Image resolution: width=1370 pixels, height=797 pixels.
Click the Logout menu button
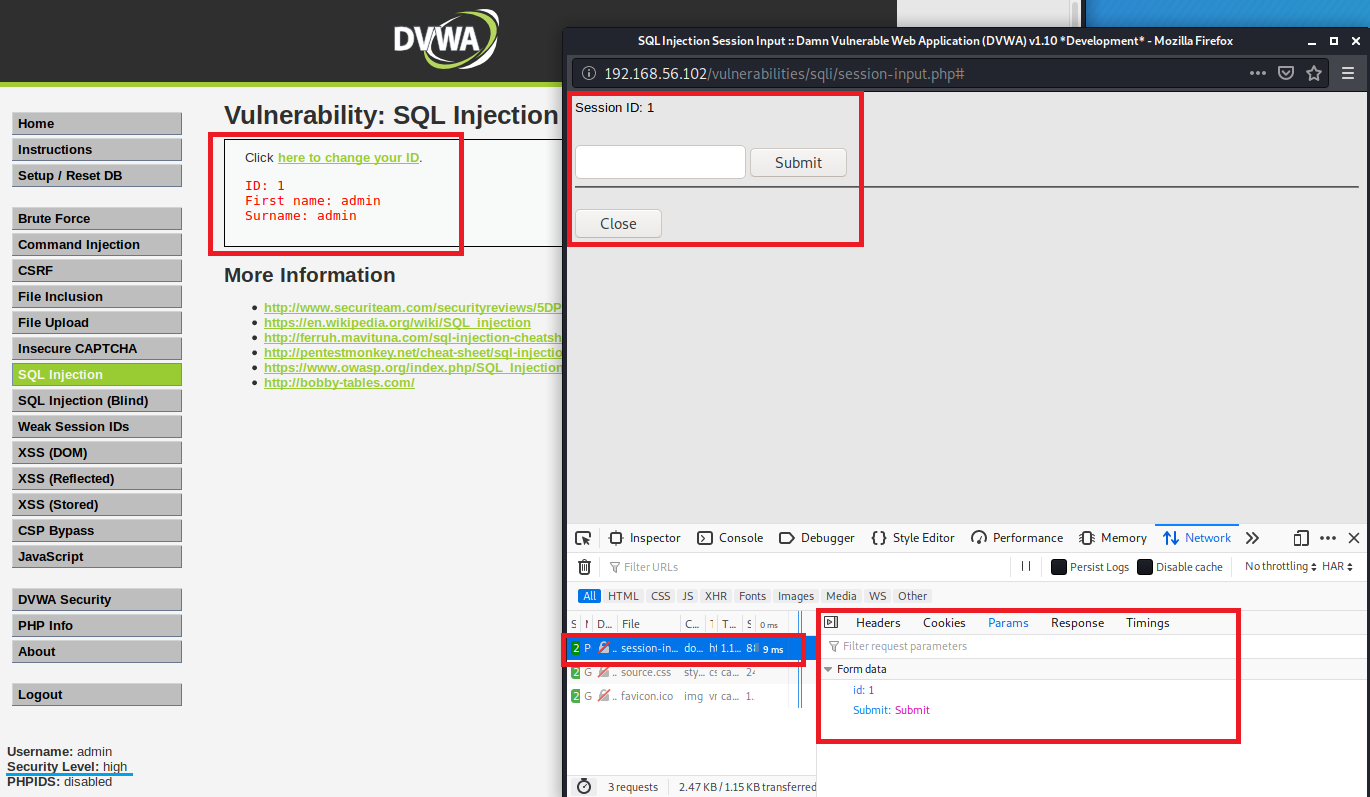97,694
